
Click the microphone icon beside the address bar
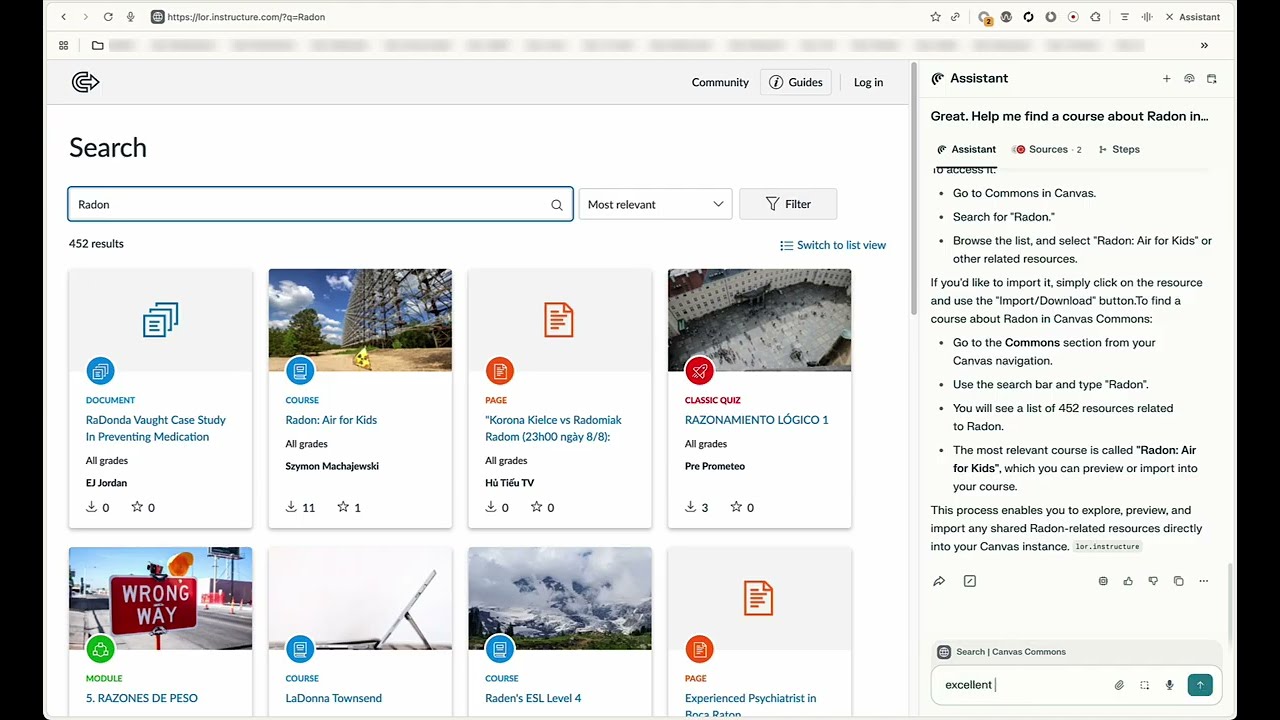131,17
